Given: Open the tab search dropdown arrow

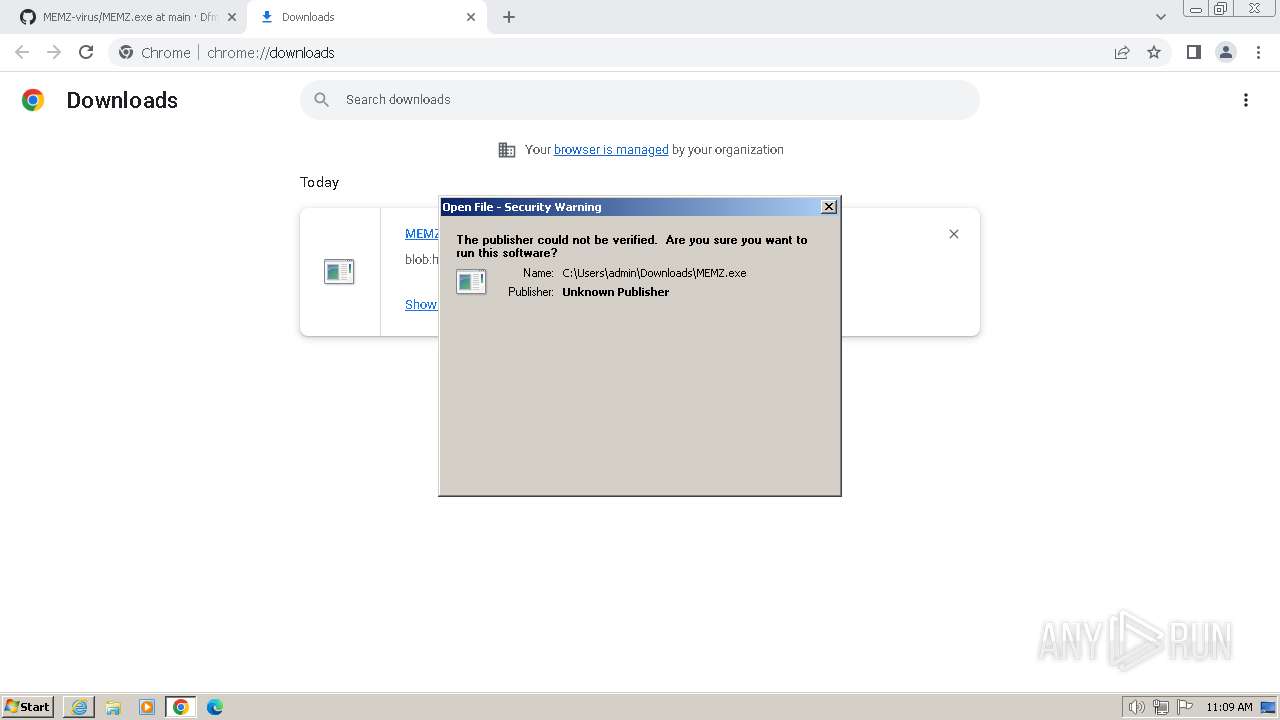Looking at the screenshot, I should (x=1161, y=17).
